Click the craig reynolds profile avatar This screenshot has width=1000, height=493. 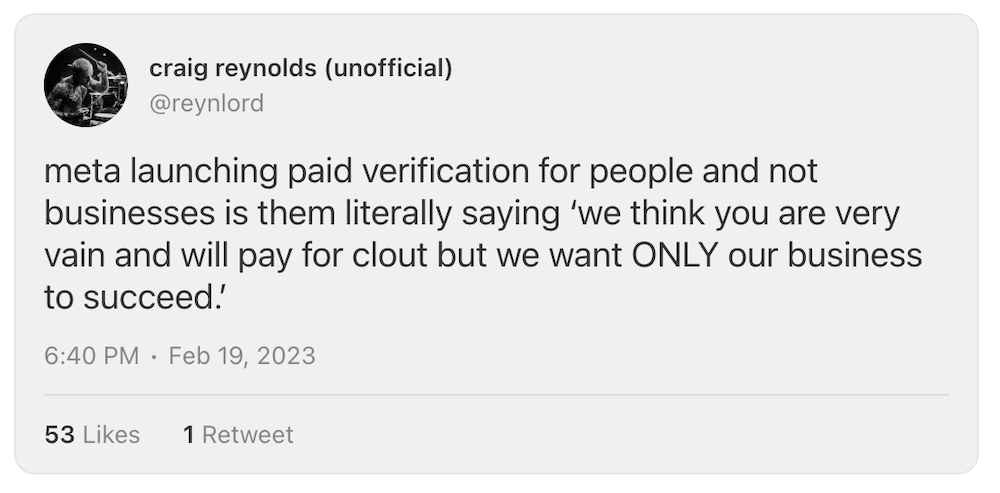85,85
